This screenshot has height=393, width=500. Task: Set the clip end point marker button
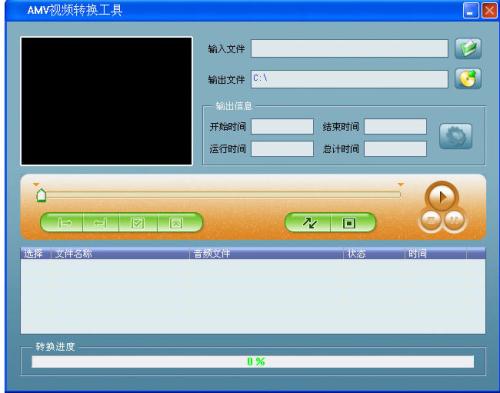101,222
